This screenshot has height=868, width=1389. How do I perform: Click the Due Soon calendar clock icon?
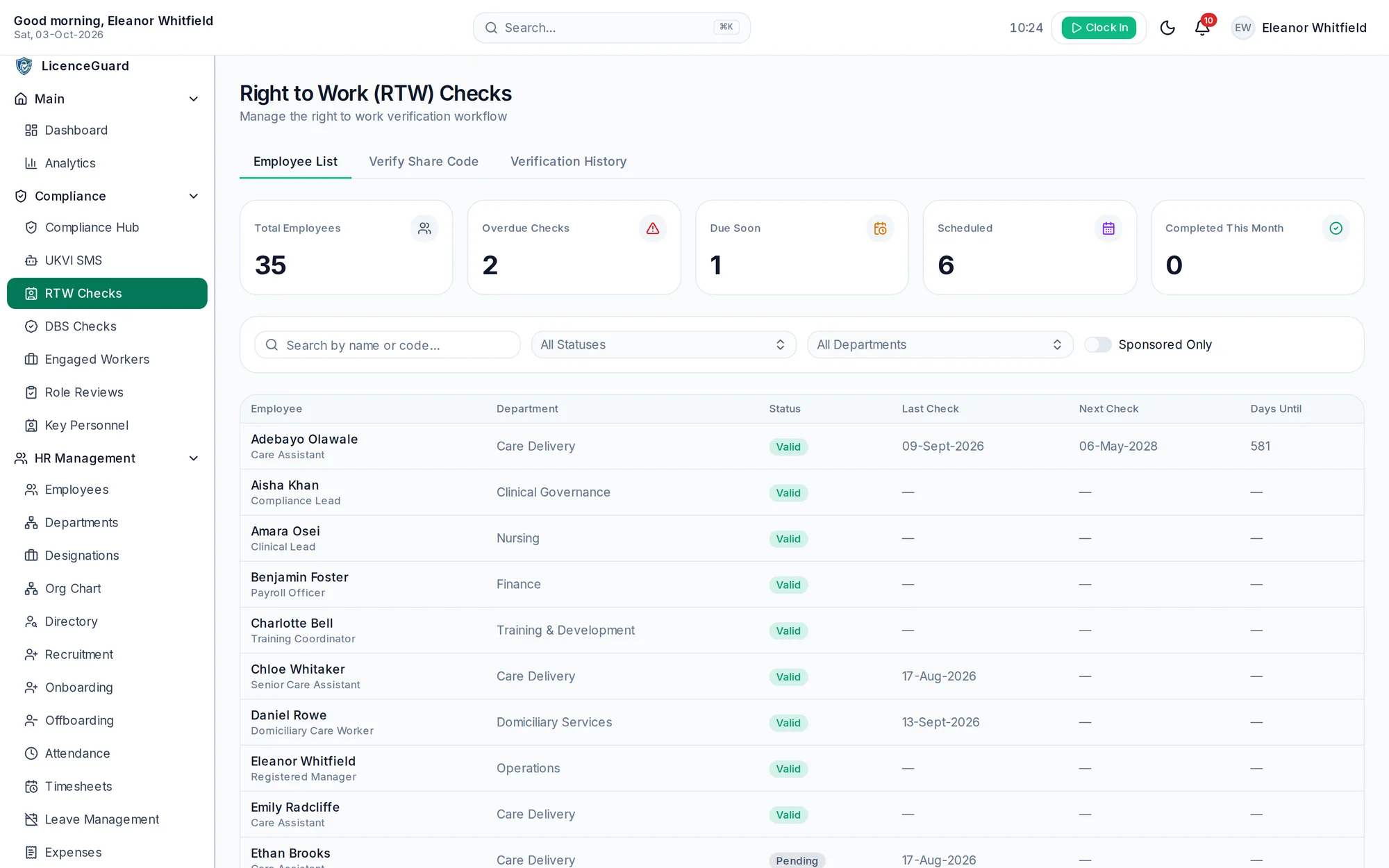[x=880, y=228]
